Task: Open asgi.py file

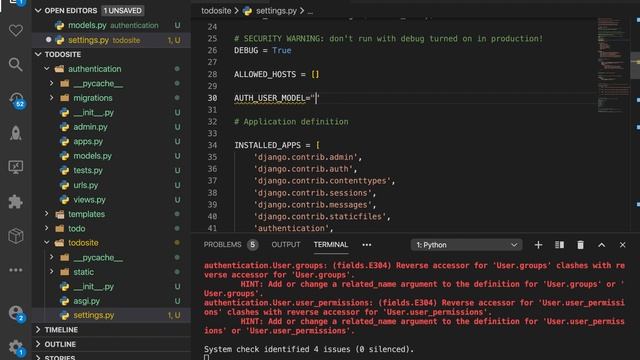Action: (x=87, y=301)
